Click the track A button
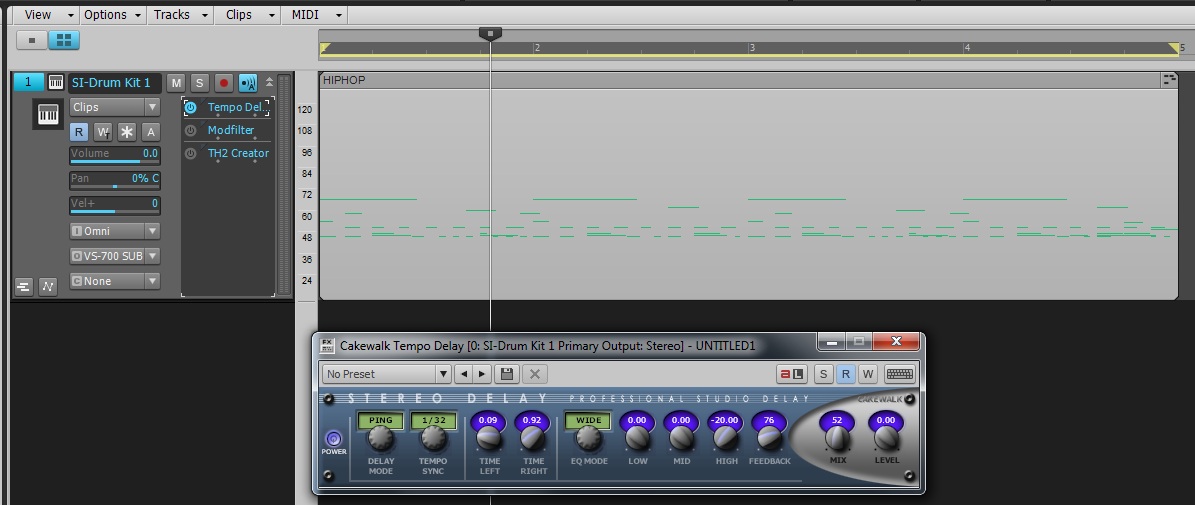The height and width of the screenshot is (505, 1195). [151, 132]
